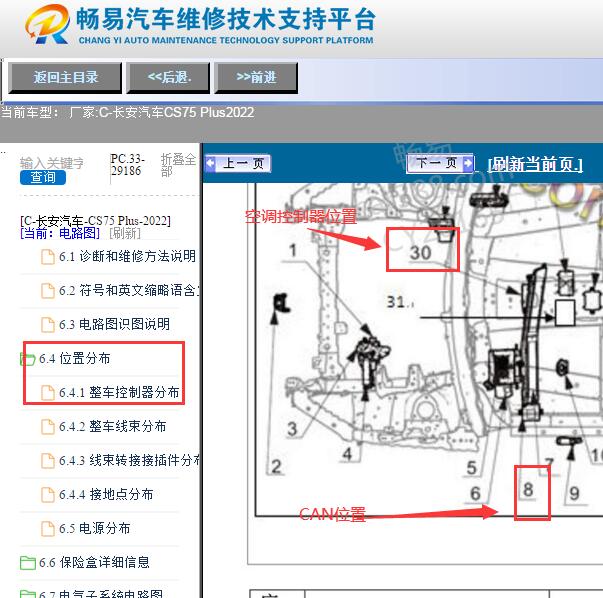Click the folder icon beside 6.7
This screenshot has height=598, width=603.
(x=28, y=594)
